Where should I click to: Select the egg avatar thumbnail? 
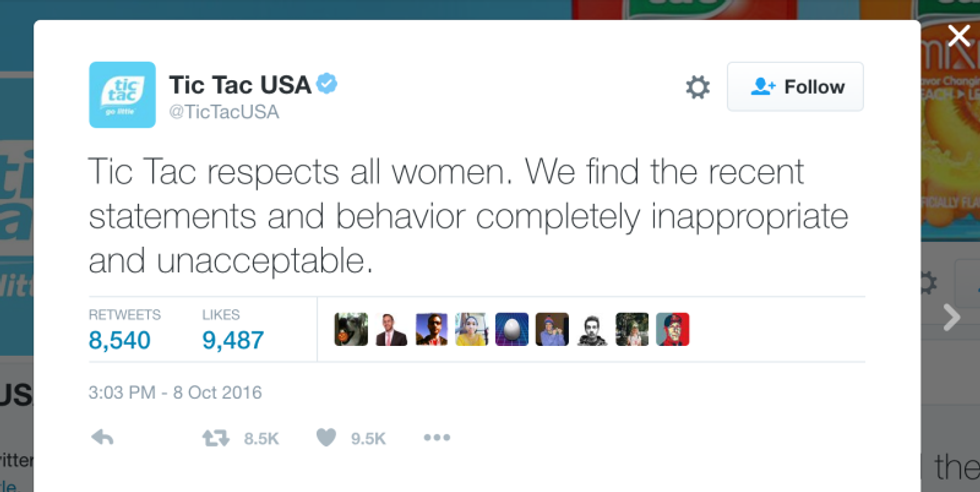point(512,329)
